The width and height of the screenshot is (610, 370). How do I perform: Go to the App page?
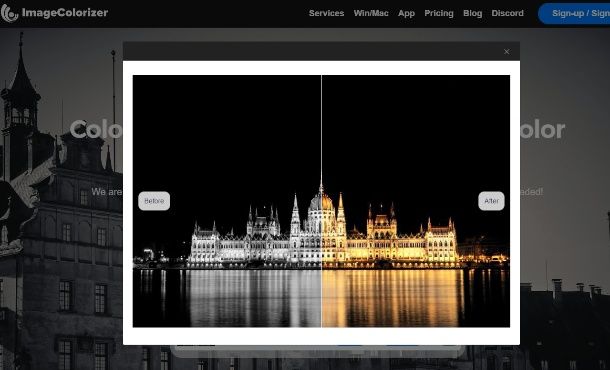[x=406, y=13]
